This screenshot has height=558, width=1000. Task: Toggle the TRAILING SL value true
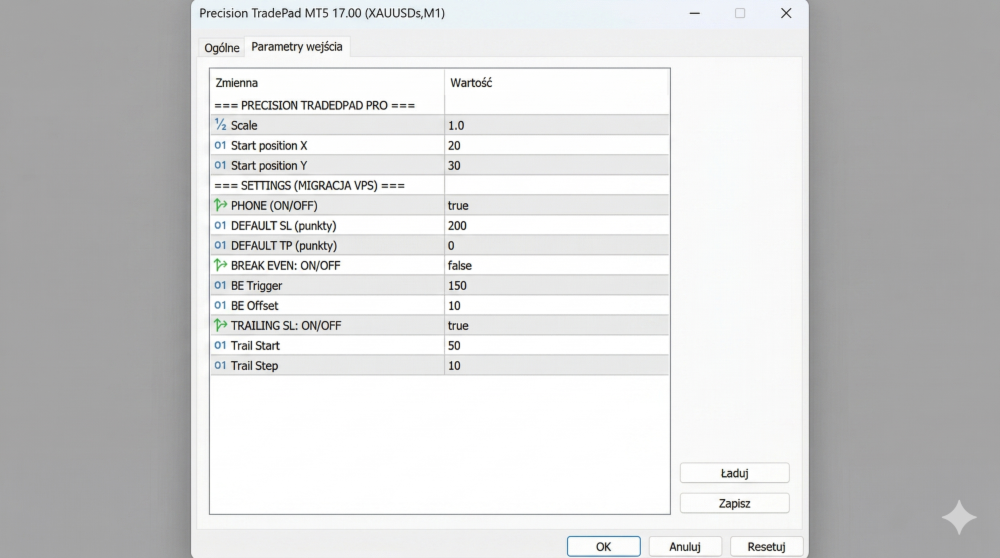557,325
